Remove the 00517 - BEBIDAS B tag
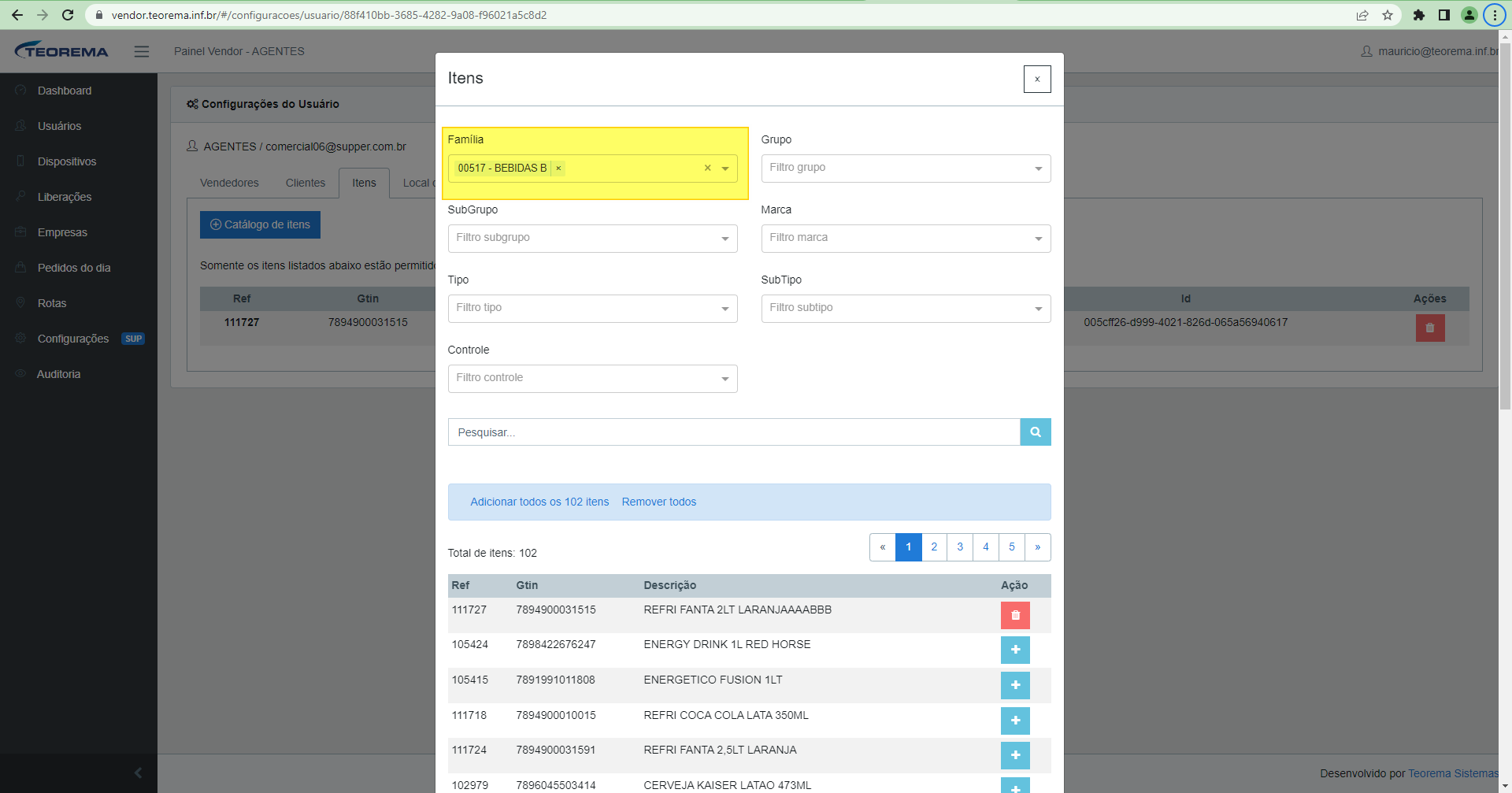This screenshot has width=1512, height=793. coord(558,168)
